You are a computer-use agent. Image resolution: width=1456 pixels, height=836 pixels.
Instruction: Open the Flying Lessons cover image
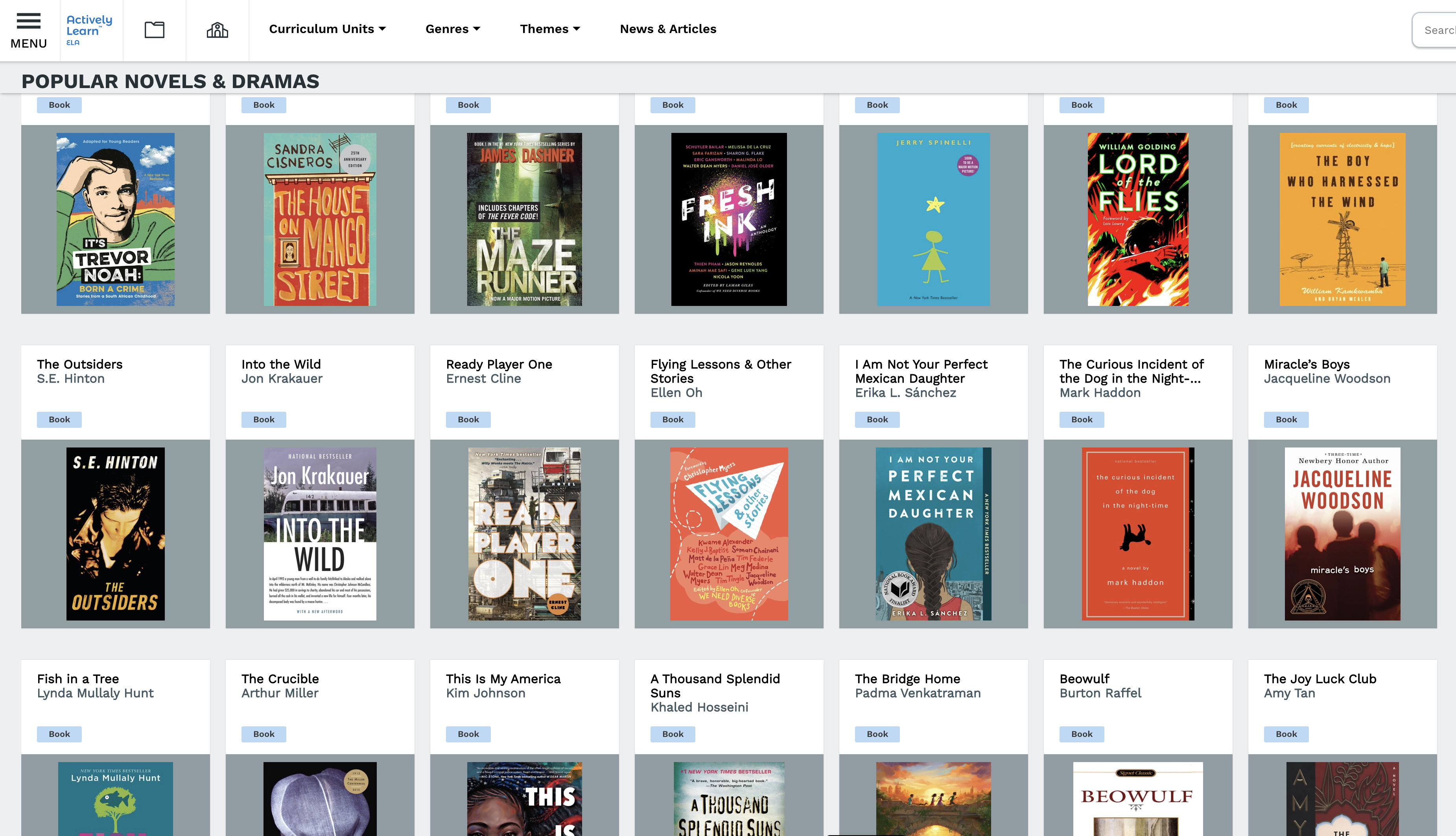[x=728, y=534]
